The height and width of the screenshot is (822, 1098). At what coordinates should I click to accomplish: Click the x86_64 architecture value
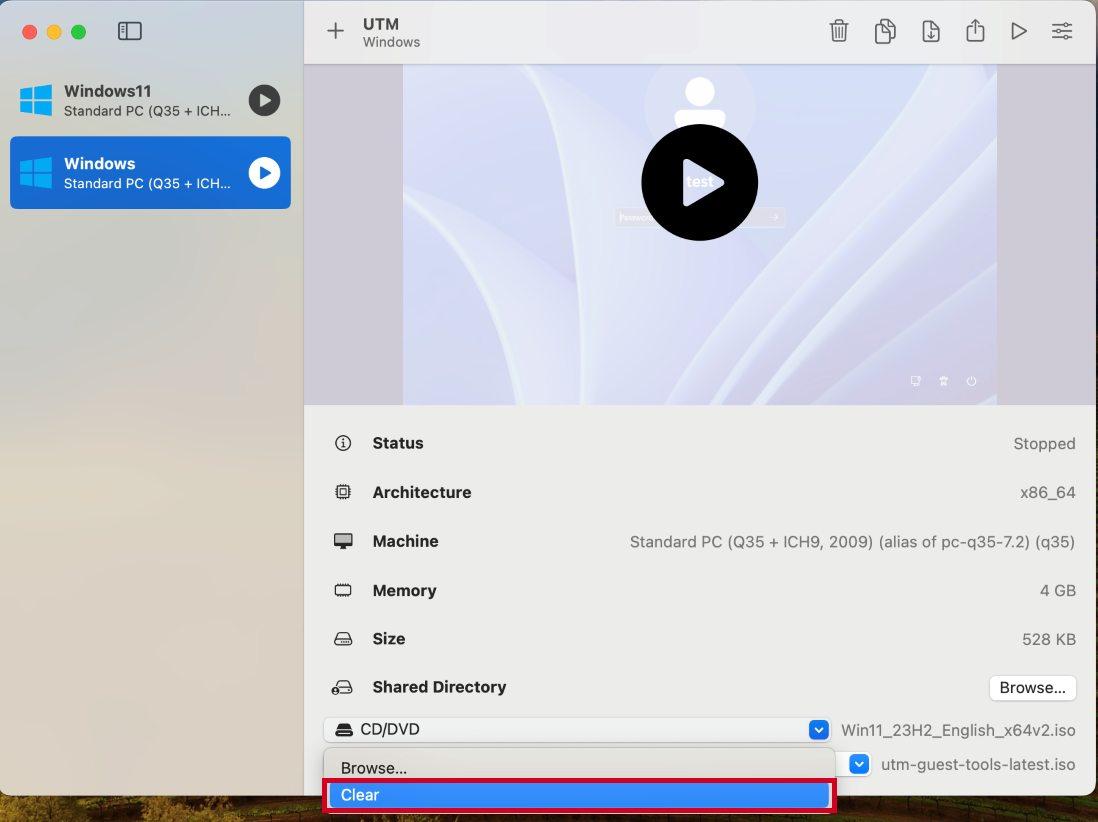pos(1048,493)
